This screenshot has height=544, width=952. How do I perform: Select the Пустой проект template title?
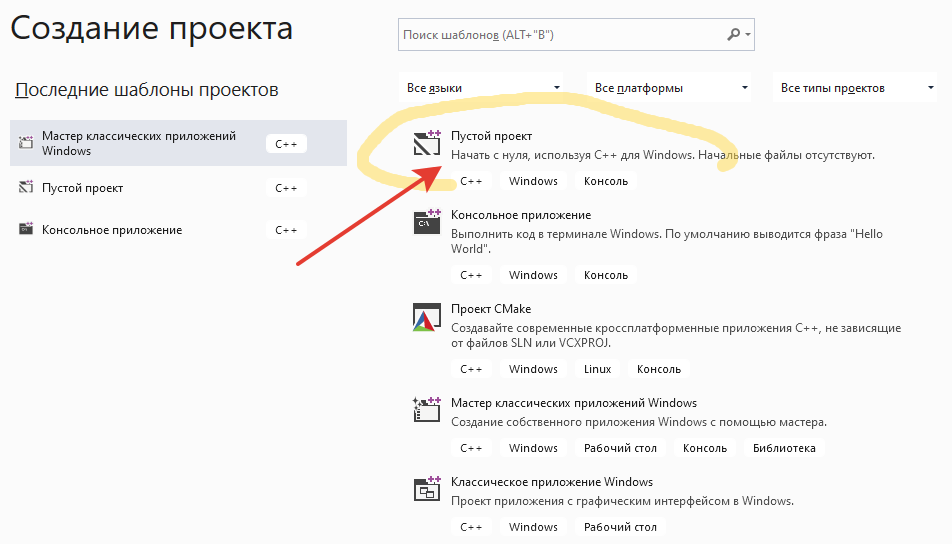491,136
